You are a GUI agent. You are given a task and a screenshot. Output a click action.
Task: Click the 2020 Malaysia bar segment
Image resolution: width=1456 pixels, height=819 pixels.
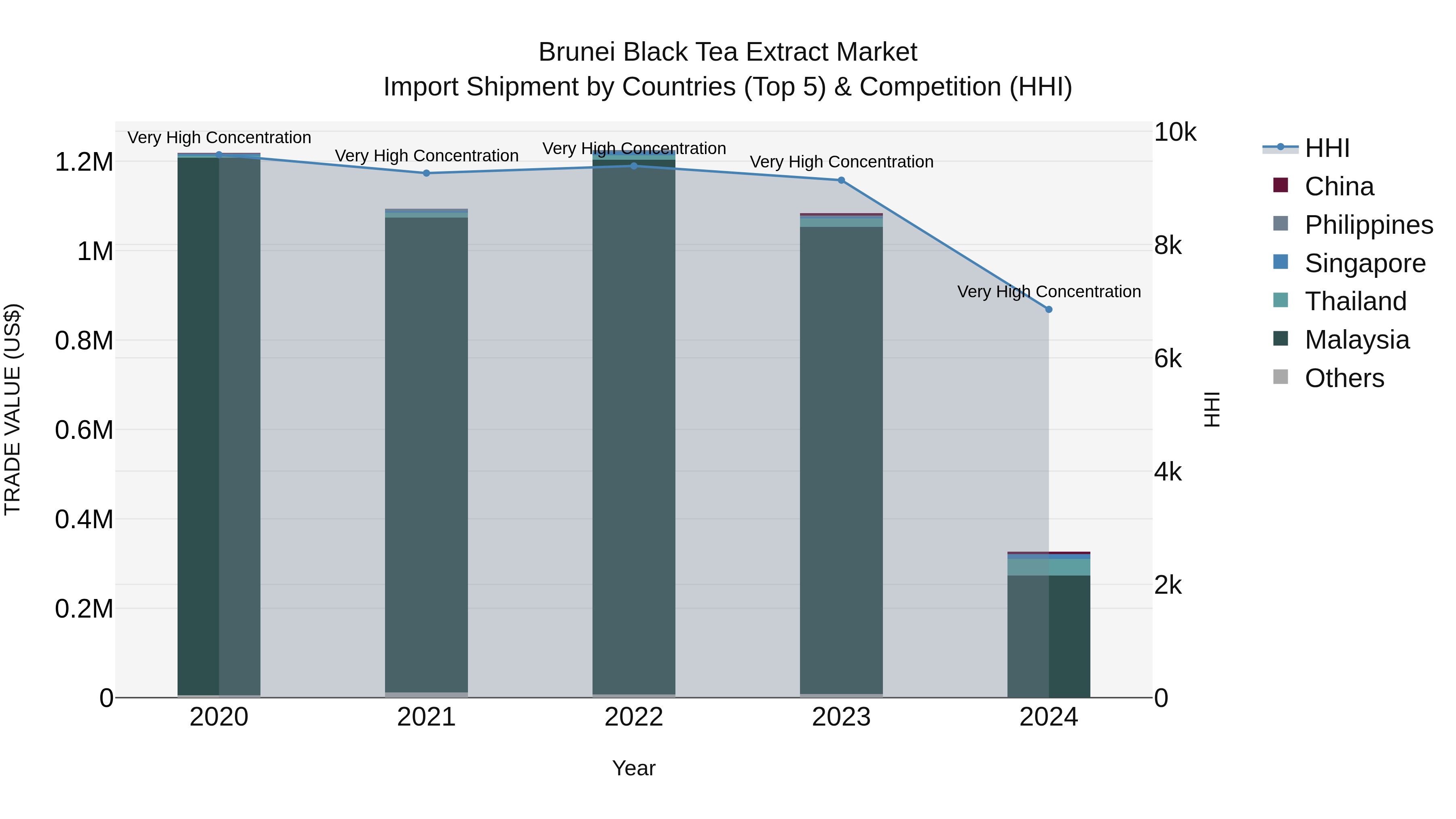[219, 426]
